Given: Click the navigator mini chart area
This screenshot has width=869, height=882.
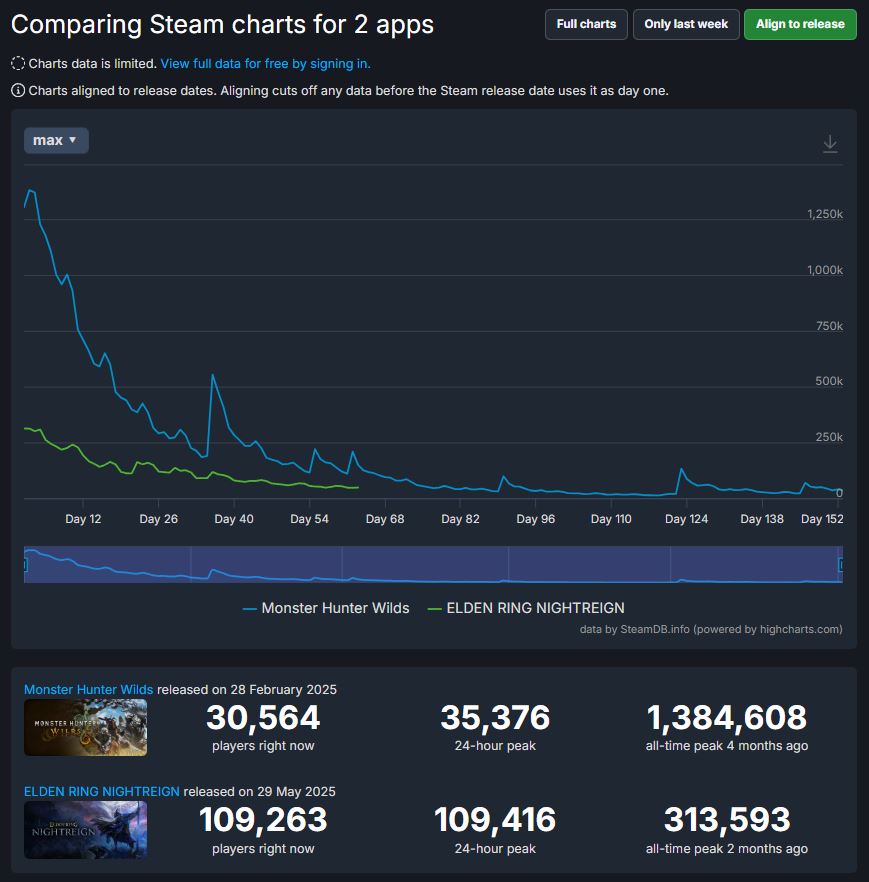Looking at the screenshot, I should coord(430,565).
